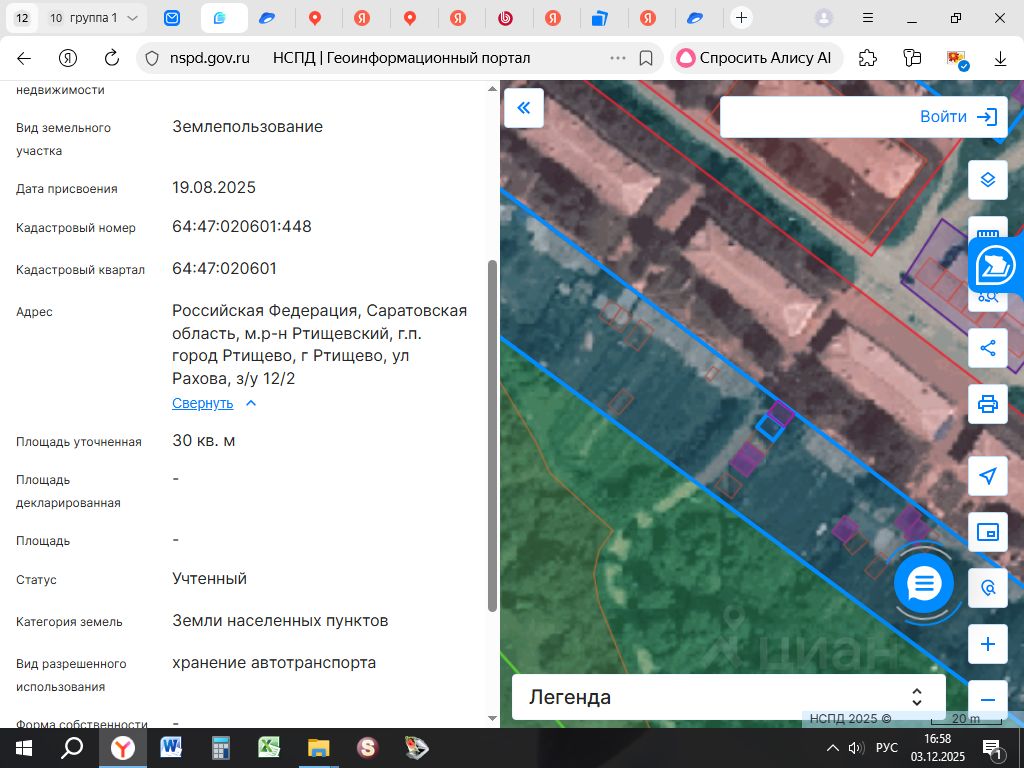Viewport: 1024px width, 768px height.
Task: Open the toolbar icon with checkmark badge
Action: point(957,58)
